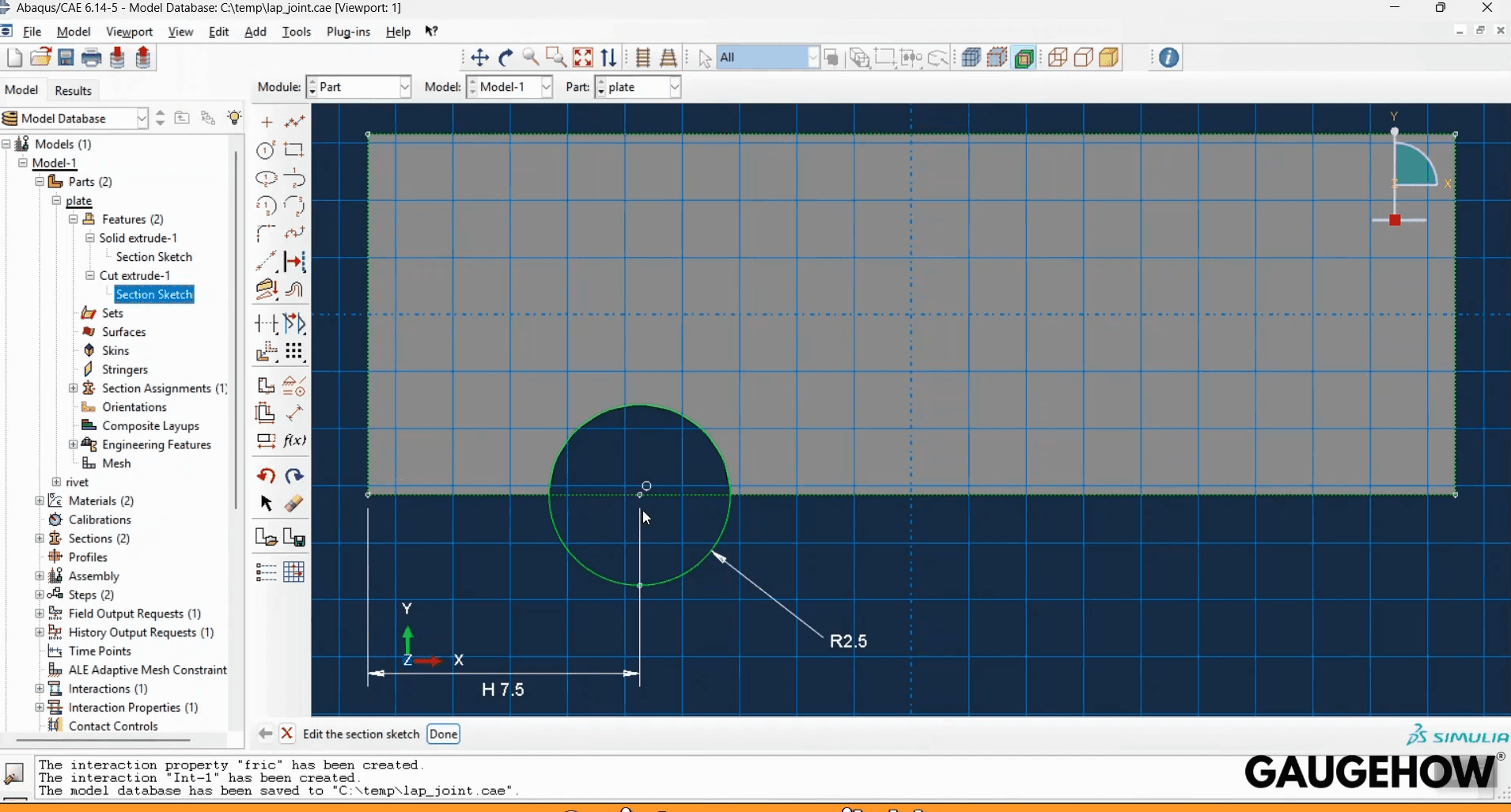1511x812 pixels.
Task: Select the Create Rectangle sketch tool
Action: click(x=294, y=149)
